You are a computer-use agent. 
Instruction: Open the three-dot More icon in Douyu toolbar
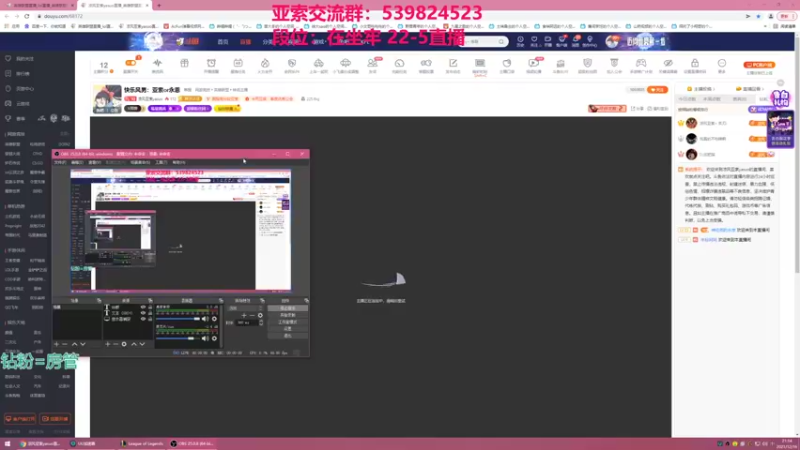point(721,64)
